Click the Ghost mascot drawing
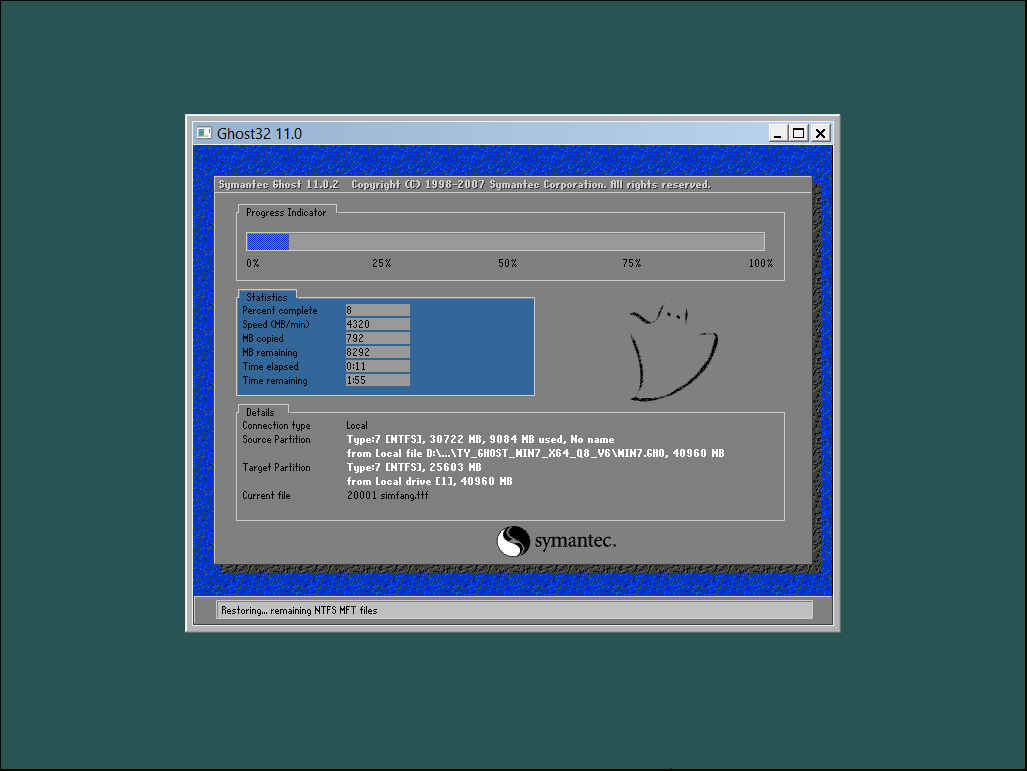The width and height of the screenshot is (1027, 771). 673,351
